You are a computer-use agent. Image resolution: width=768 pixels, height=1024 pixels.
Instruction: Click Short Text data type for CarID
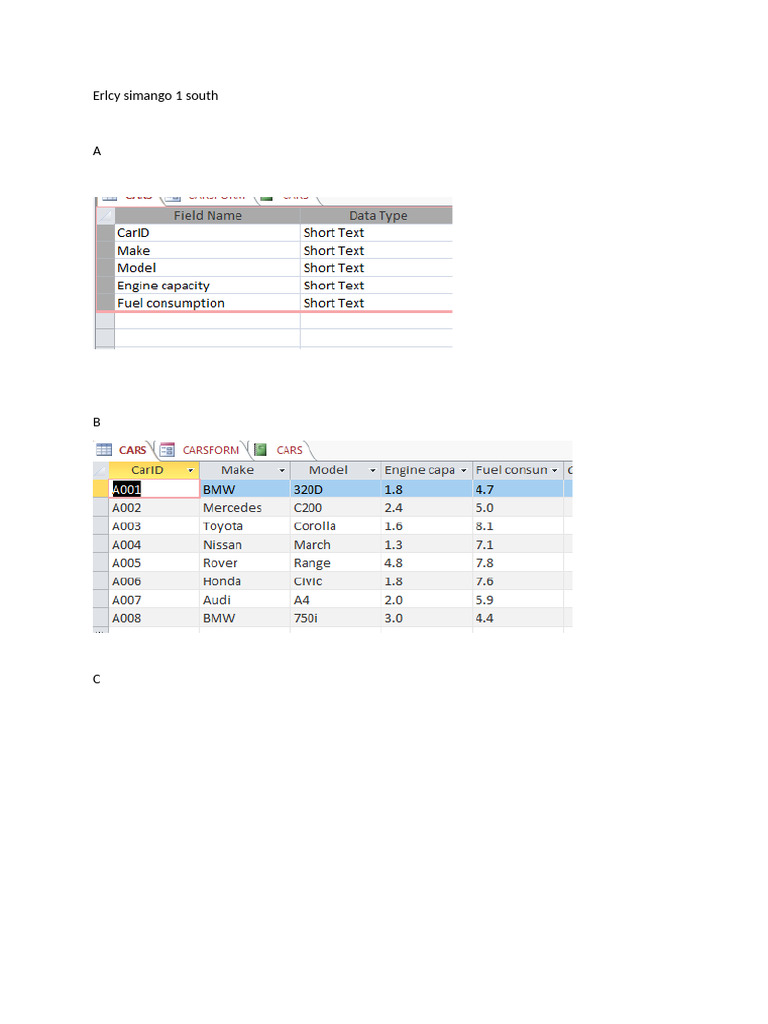[x=377, y=232]
